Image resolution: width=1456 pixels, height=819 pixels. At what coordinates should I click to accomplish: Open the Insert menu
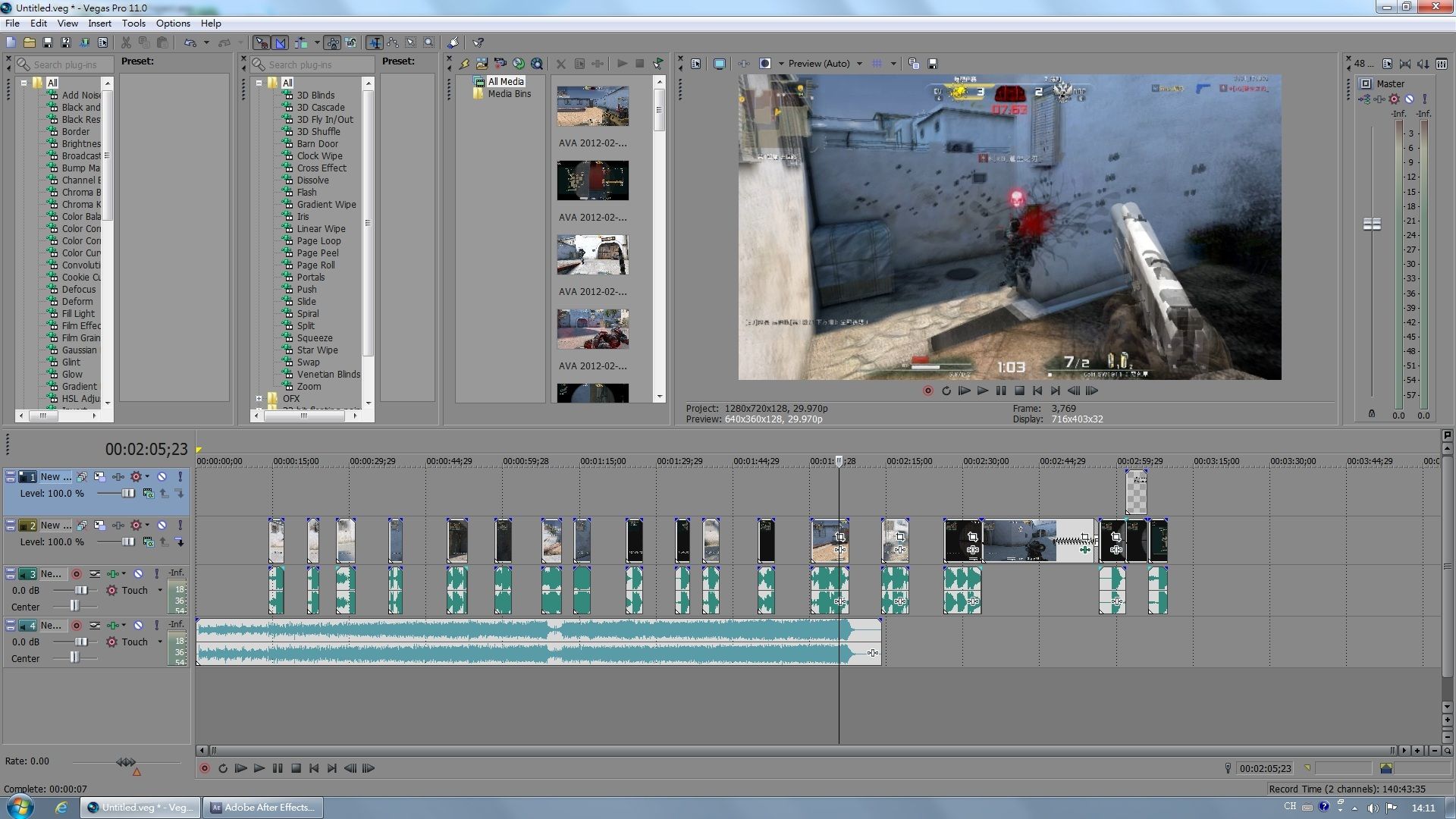pos(99,24)
